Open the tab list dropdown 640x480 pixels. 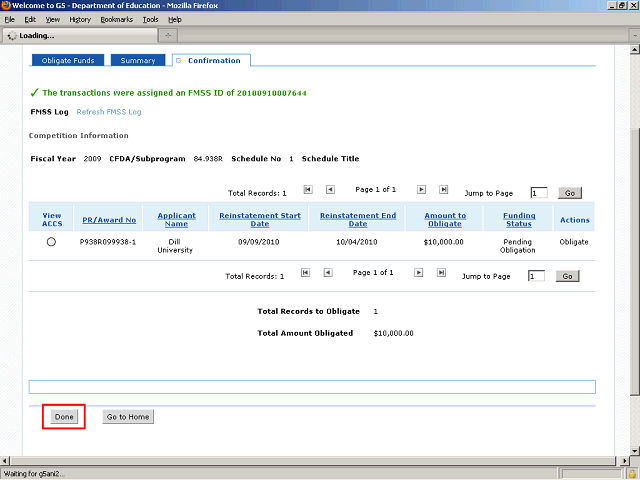click(x=635, y=36)
